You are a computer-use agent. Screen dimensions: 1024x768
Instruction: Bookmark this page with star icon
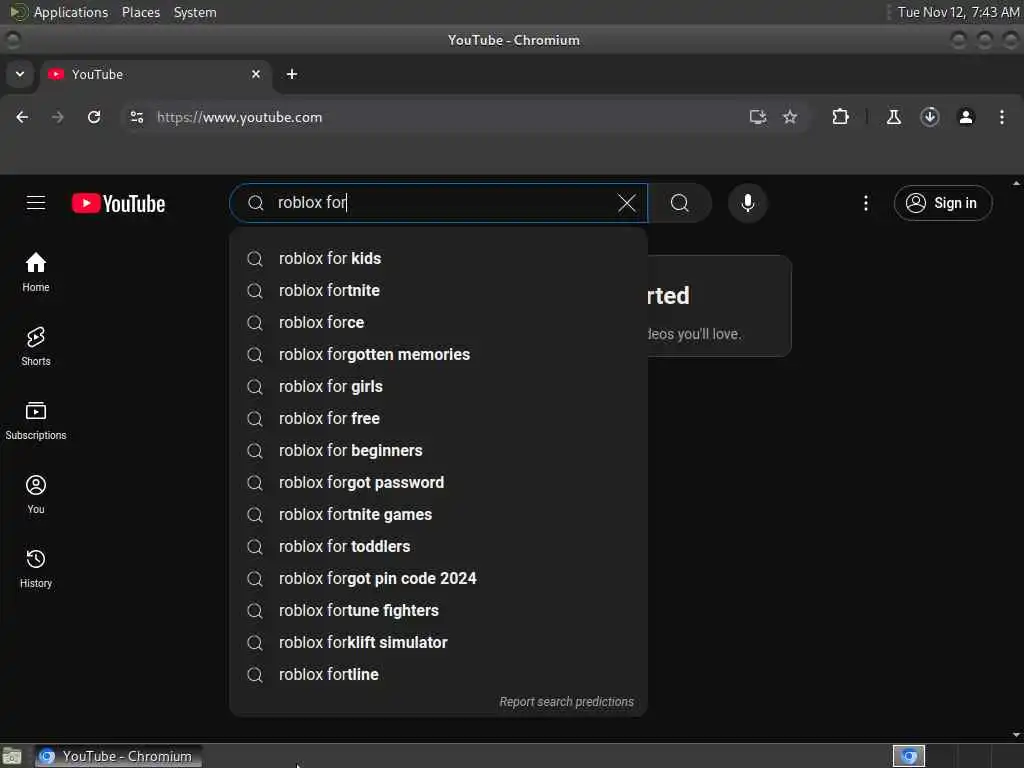click(790, 117)
